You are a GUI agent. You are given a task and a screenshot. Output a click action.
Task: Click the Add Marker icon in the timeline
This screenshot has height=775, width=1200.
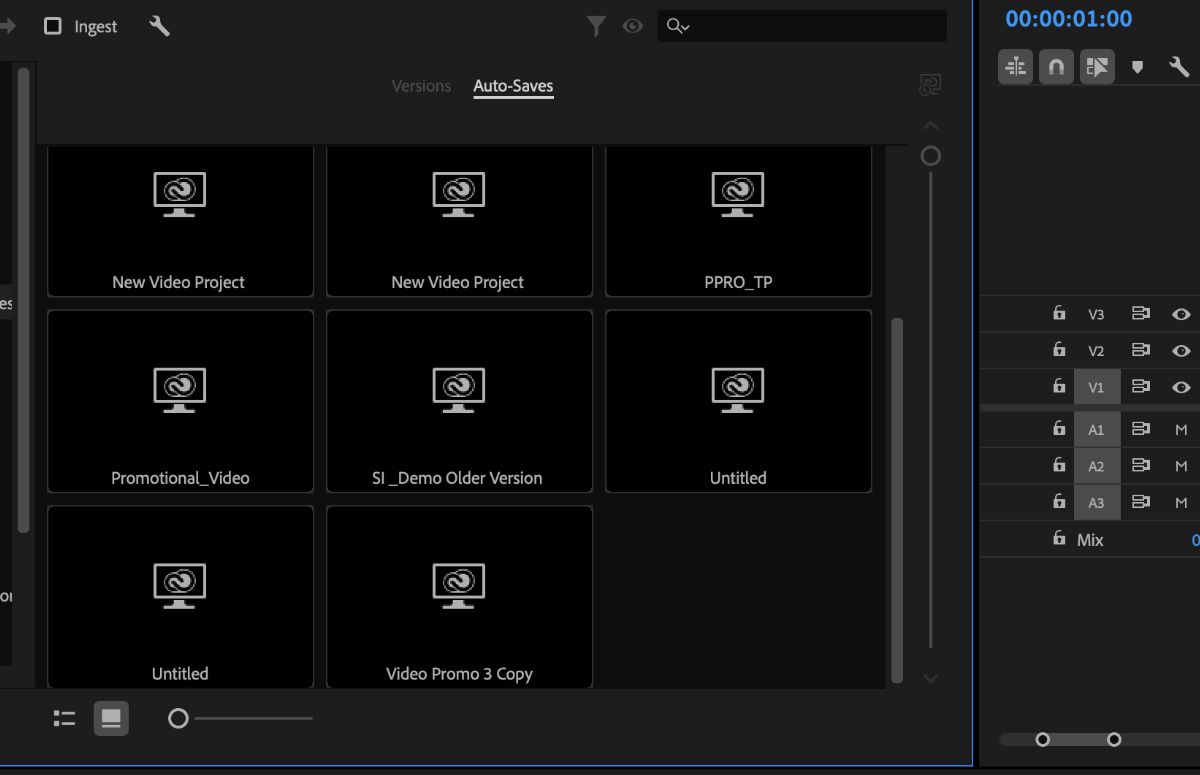click(1139, 67)
